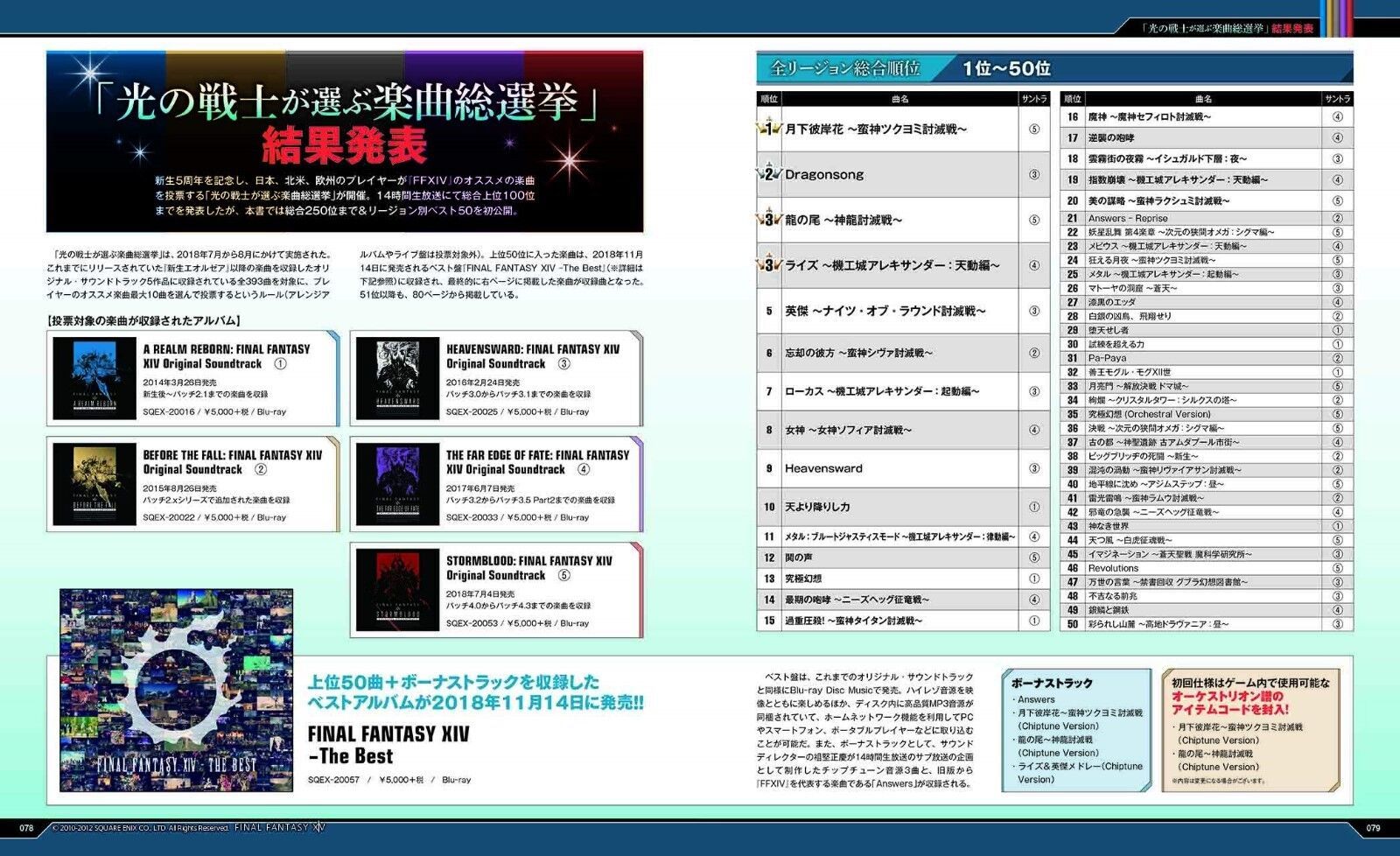Image resolution: width=1400 pixels, height=856 pixels.
Task: Click the THE FAR EDGE OF FATE album title
Action: [x=537, y=462]
